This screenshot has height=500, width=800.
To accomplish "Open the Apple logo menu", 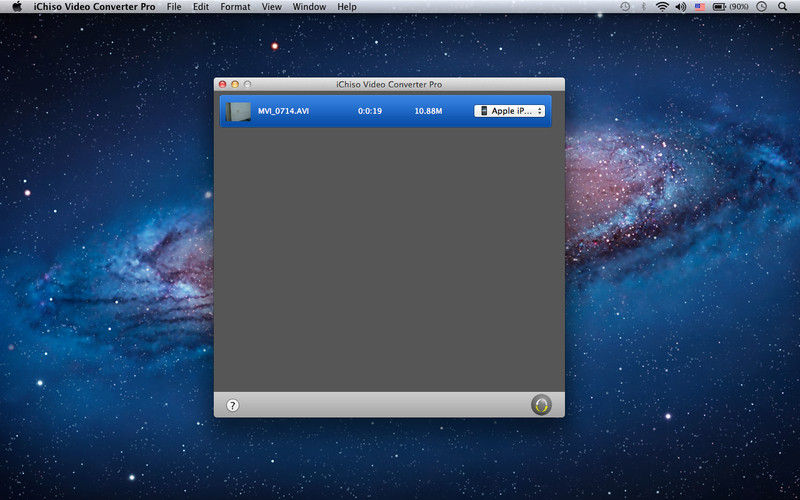I will tap(17, 7).
